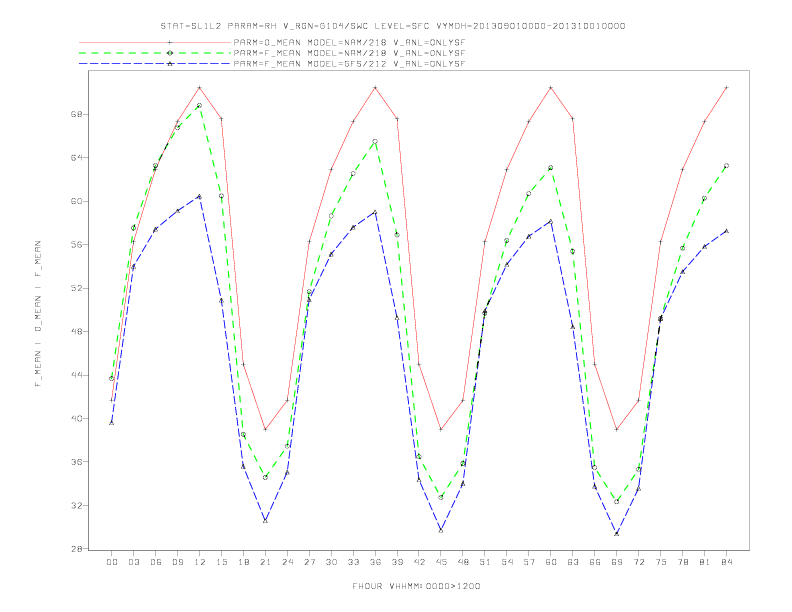792x612 pixels.
Task: Click the red solid legend line sample
Action: tap(155, 43)
